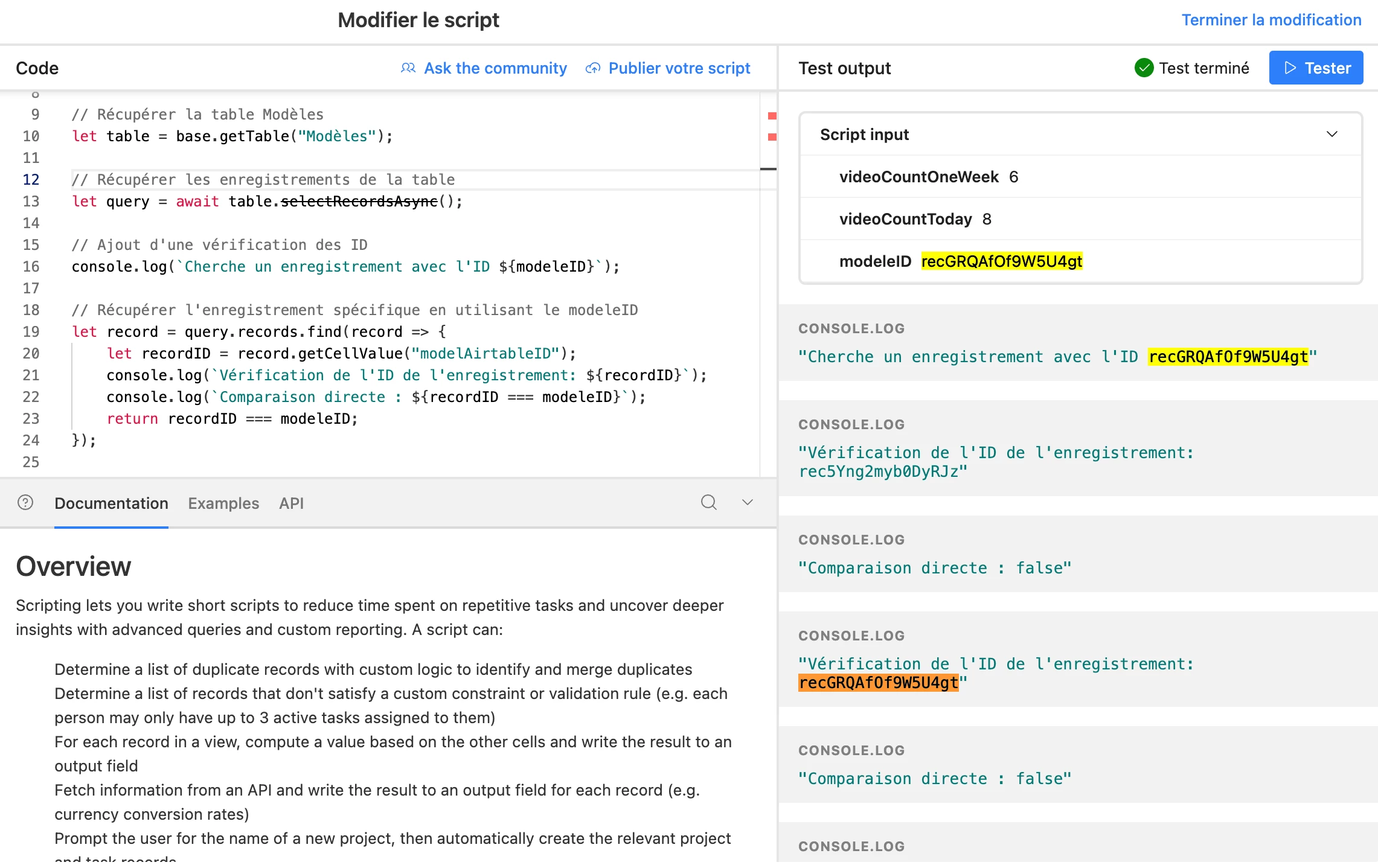Click the highlighted modeleID value recGRQAfOf9W5U4gt

click(1002, 261)
